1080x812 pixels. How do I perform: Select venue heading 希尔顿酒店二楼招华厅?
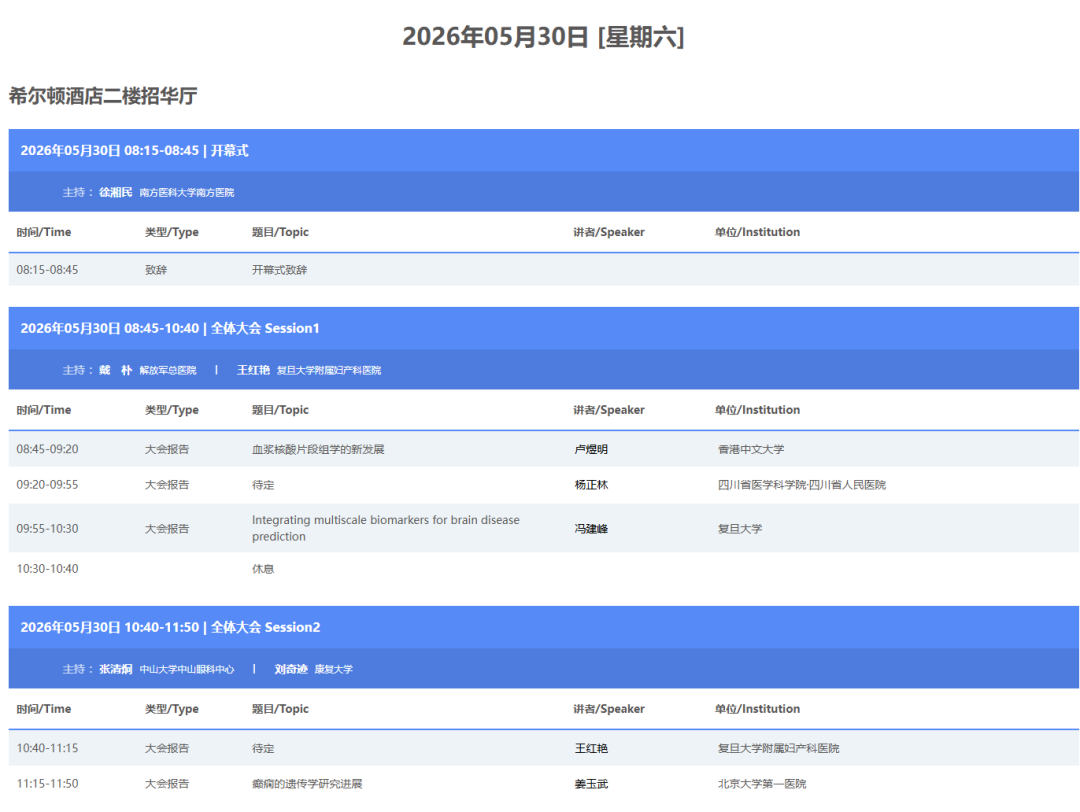tap(103, 96)
